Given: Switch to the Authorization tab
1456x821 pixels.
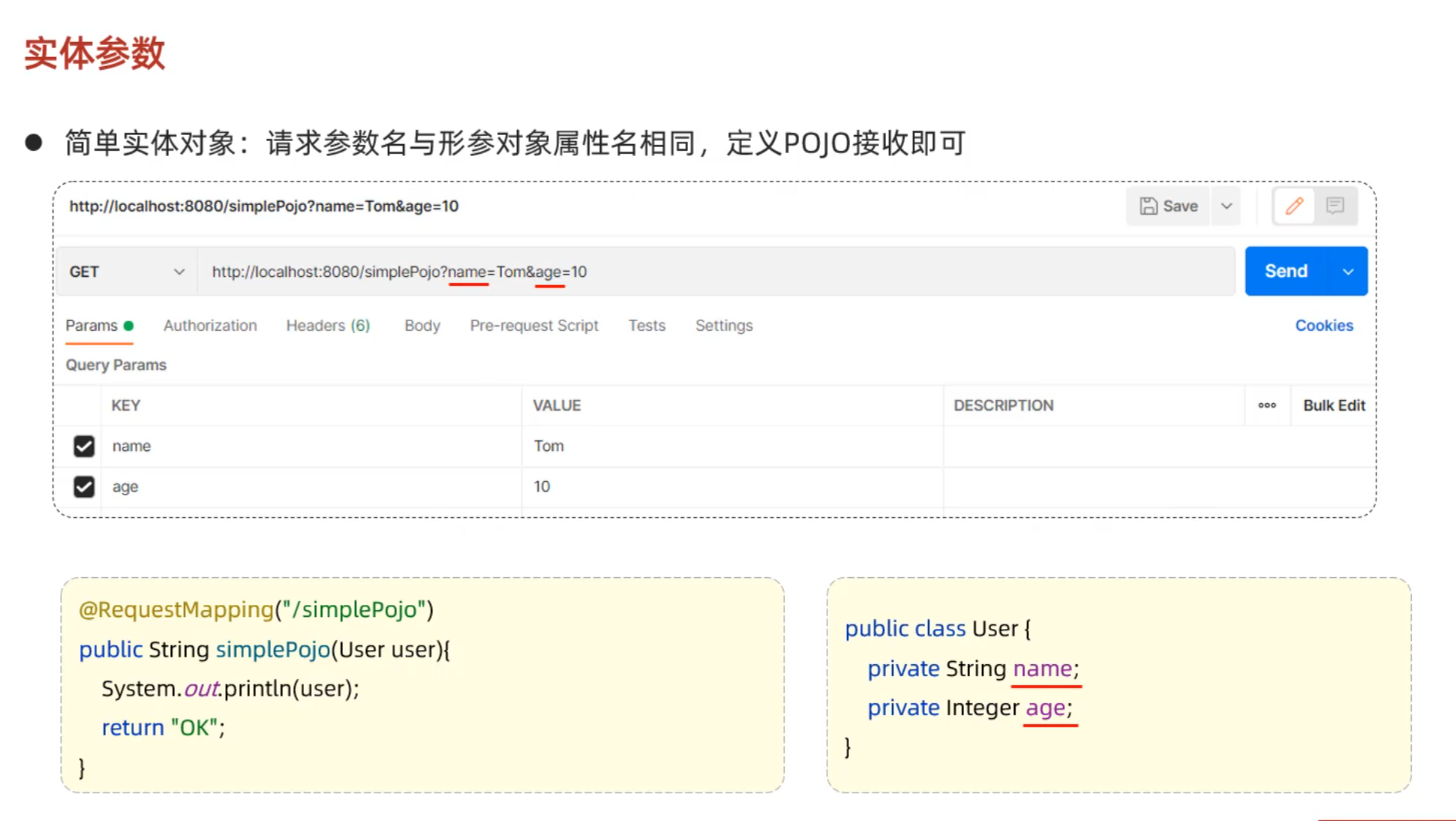Looking at the screenshot, I should pyautogui.click(x=210, y=326).
